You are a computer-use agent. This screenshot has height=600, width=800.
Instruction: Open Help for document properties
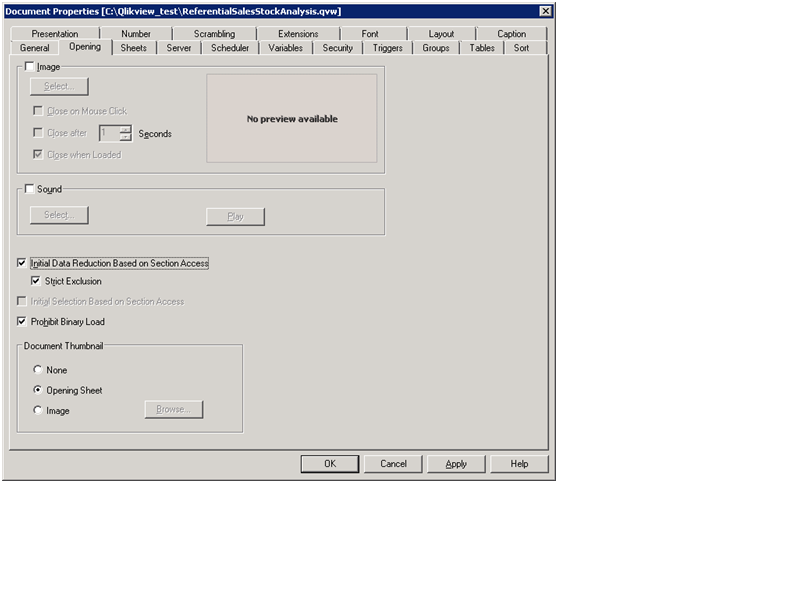coord(519,463)
